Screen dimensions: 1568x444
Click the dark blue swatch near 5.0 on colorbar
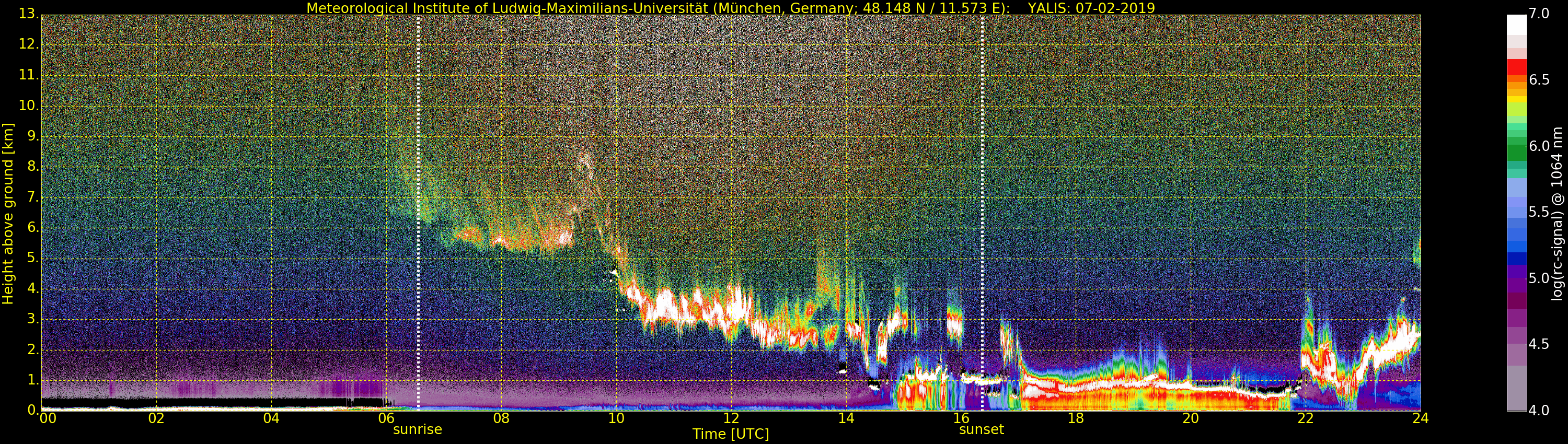pyautogui.click(x=1516, y=259)
